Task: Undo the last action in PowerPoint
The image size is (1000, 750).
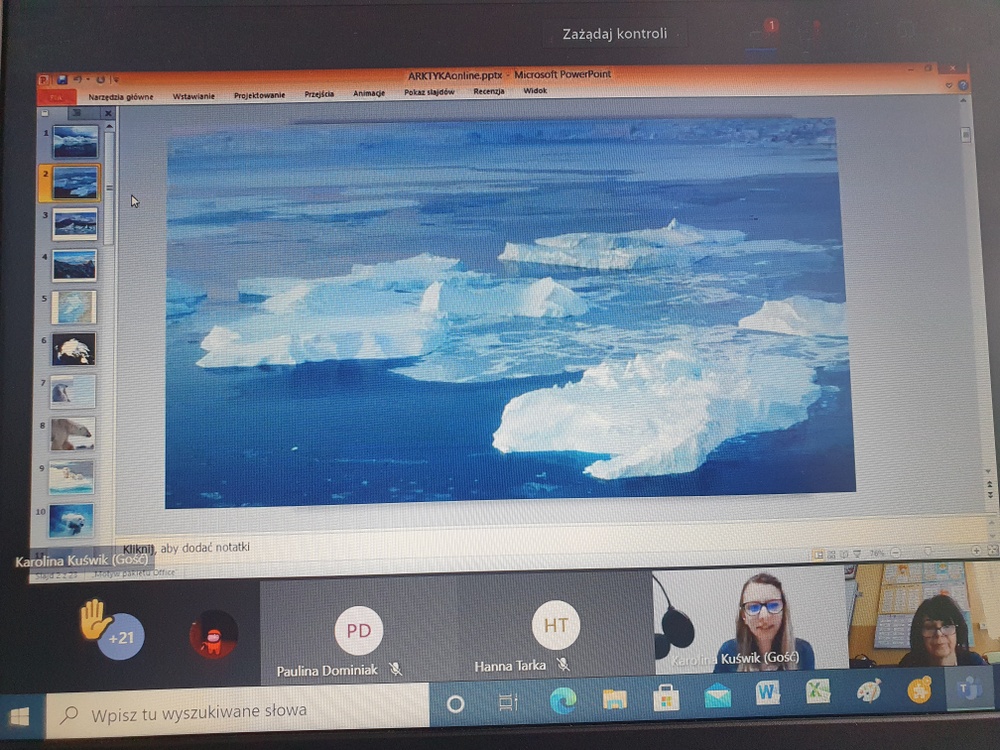Action: 78,80
